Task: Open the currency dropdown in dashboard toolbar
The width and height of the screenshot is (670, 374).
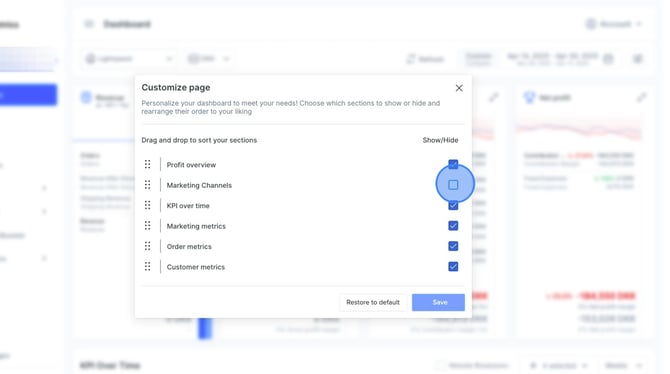Action: pos(209,59)
